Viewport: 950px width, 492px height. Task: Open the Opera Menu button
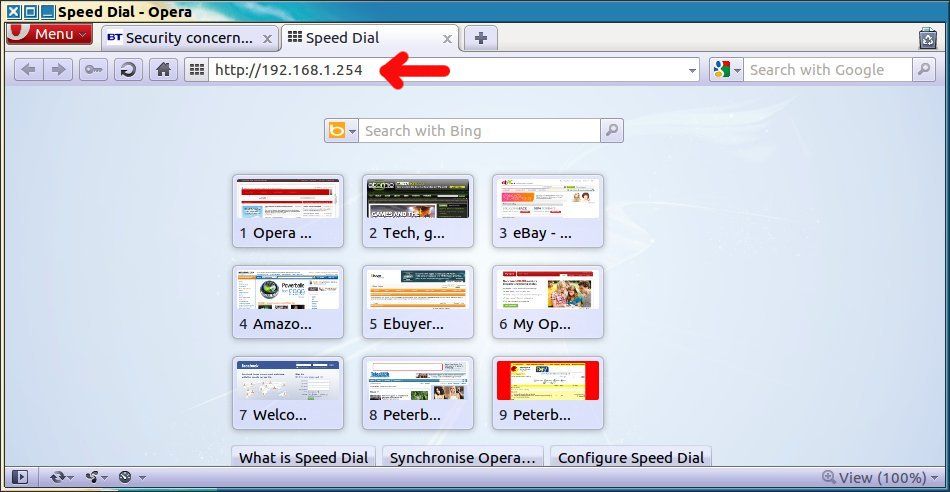[46, 35]
